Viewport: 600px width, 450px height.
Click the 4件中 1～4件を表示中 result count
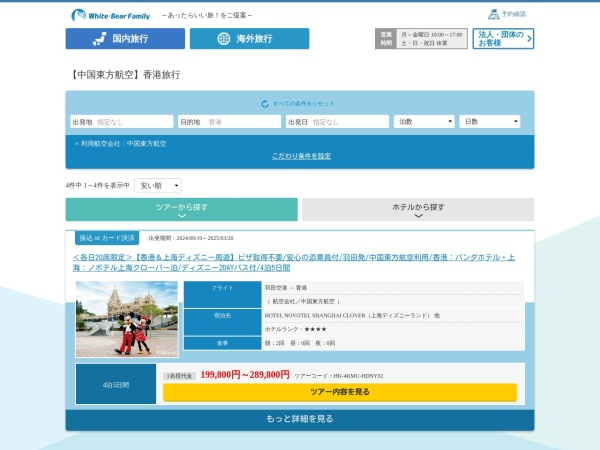coord(98,186)
